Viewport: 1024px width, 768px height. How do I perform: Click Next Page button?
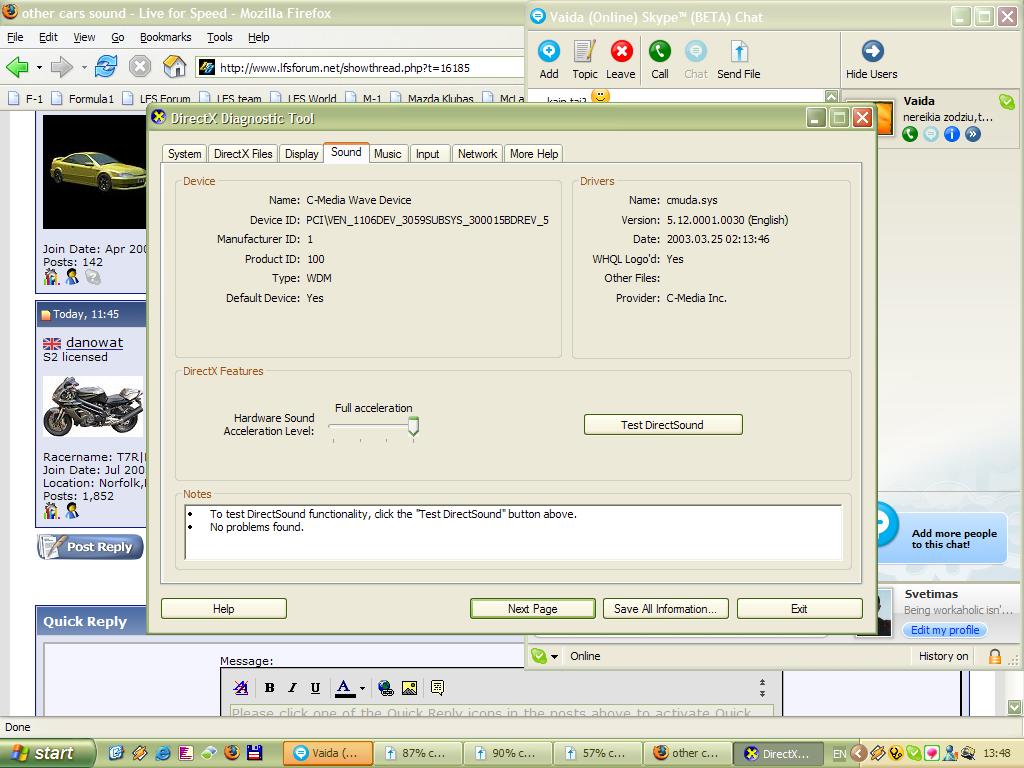coord(532,609)
